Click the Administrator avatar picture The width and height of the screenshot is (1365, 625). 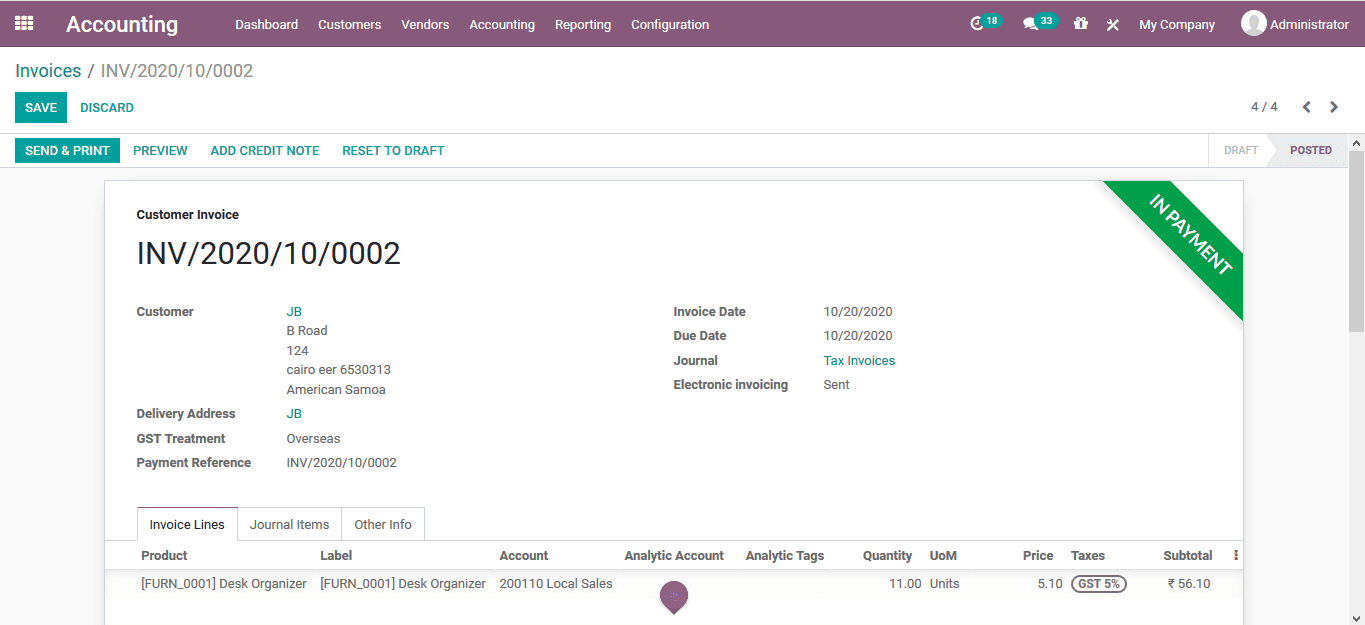pos(1253,22)
